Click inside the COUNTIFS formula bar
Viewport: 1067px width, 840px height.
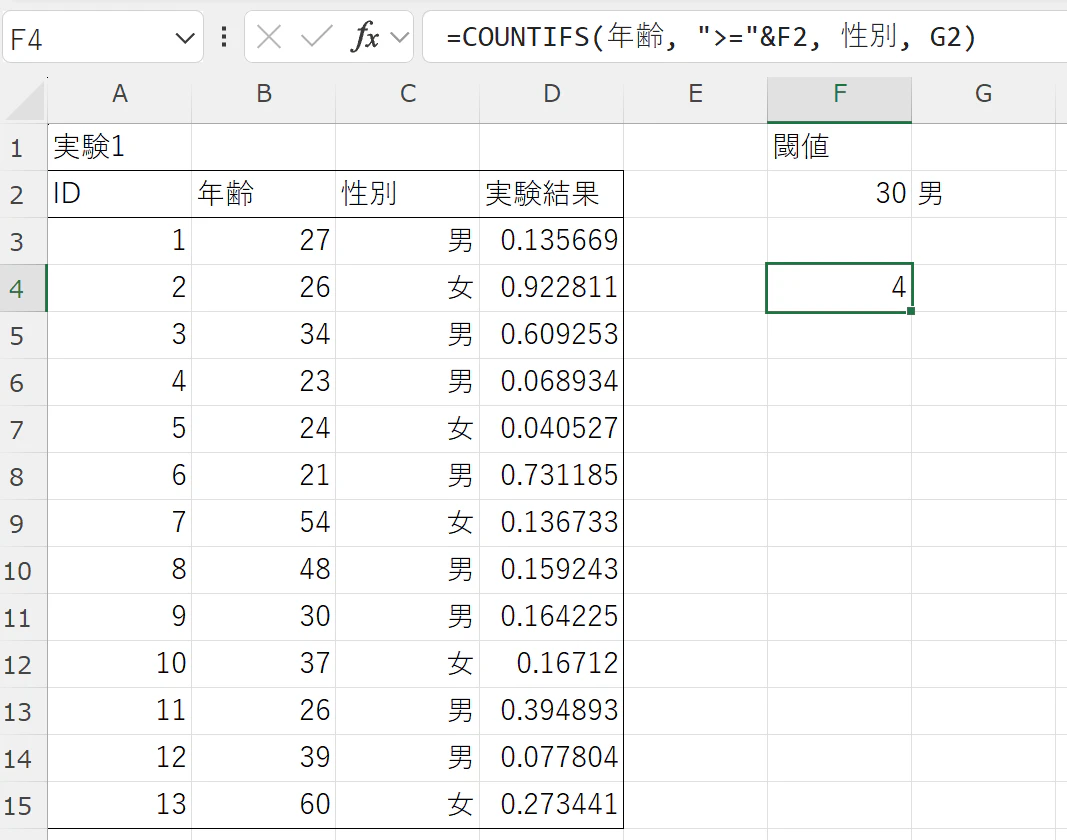pyautogui.click(x=744, y=37)
